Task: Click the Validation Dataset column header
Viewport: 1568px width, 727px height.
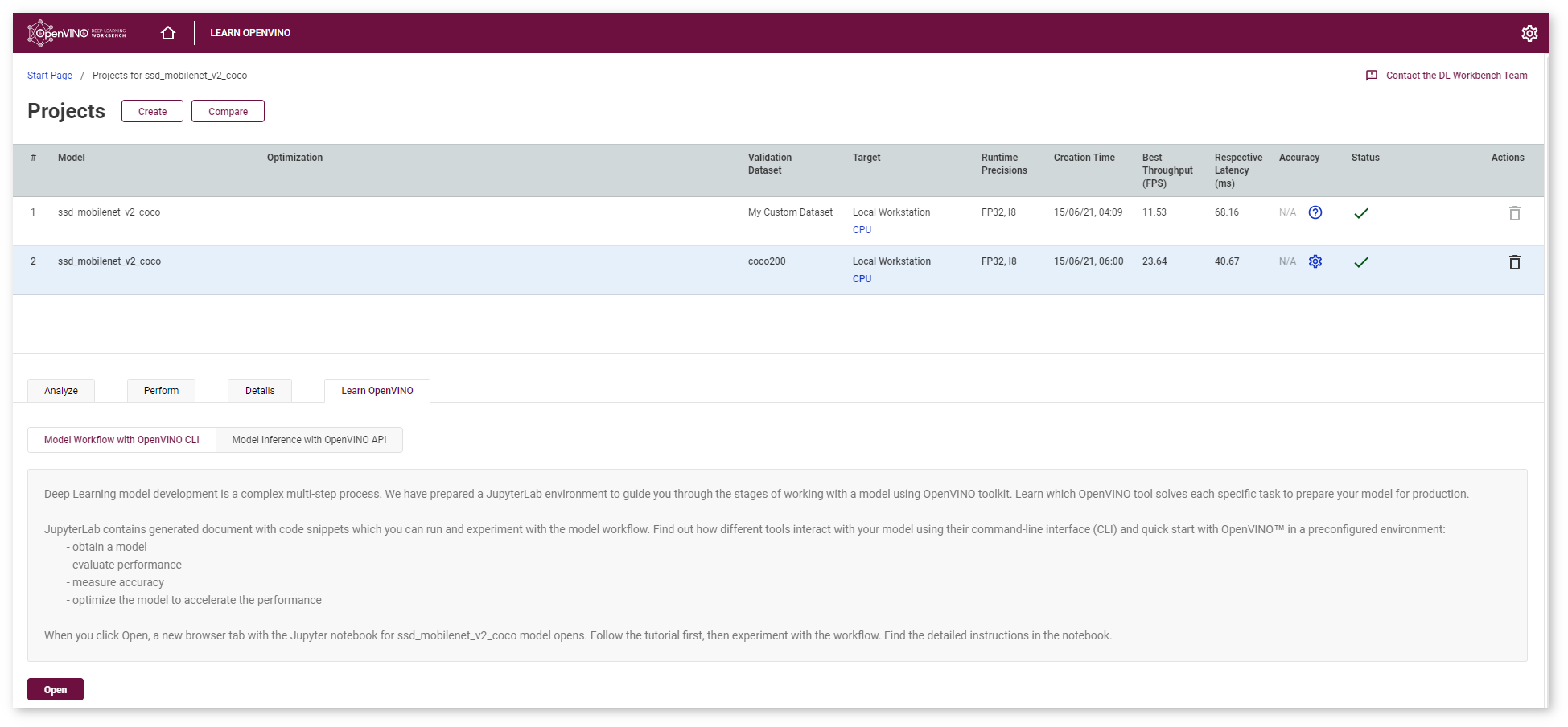Action: 770,164
